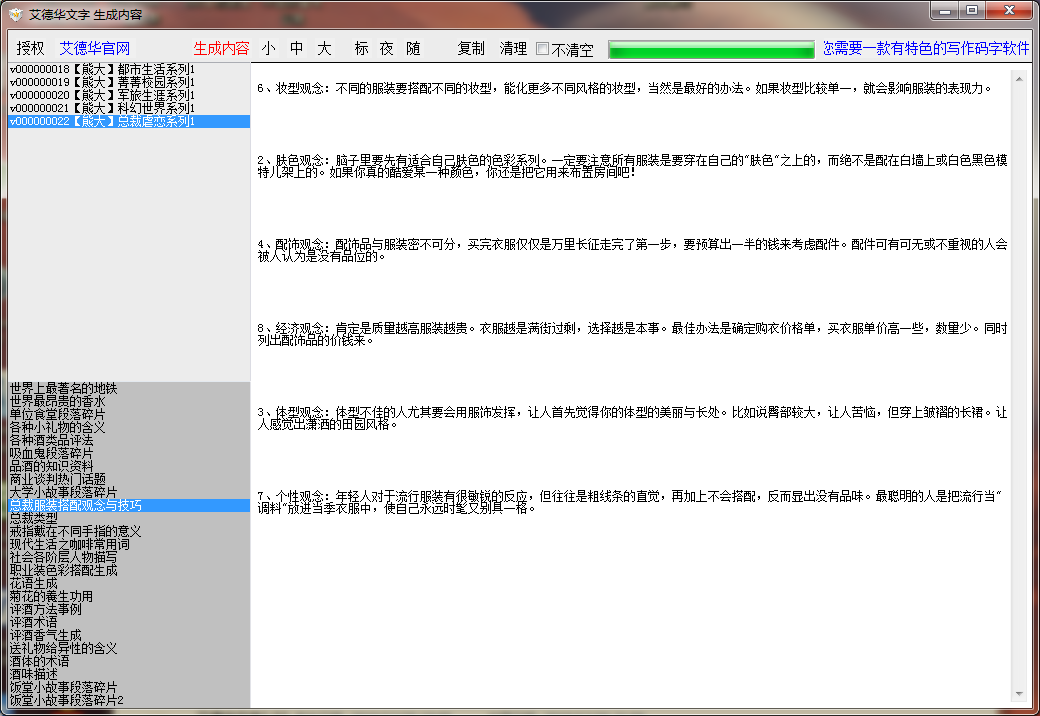This screenshot has width=1040, height=716.
Task: Select the 酒味描述 item
Action: (x=129, y=674)
